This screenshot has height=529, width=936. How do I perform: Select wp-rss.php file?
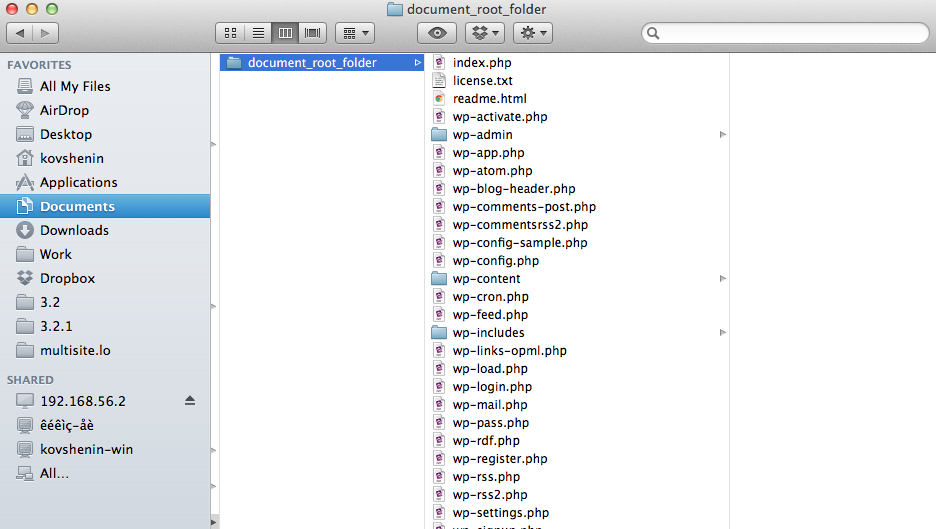click(x=577, y=476)
